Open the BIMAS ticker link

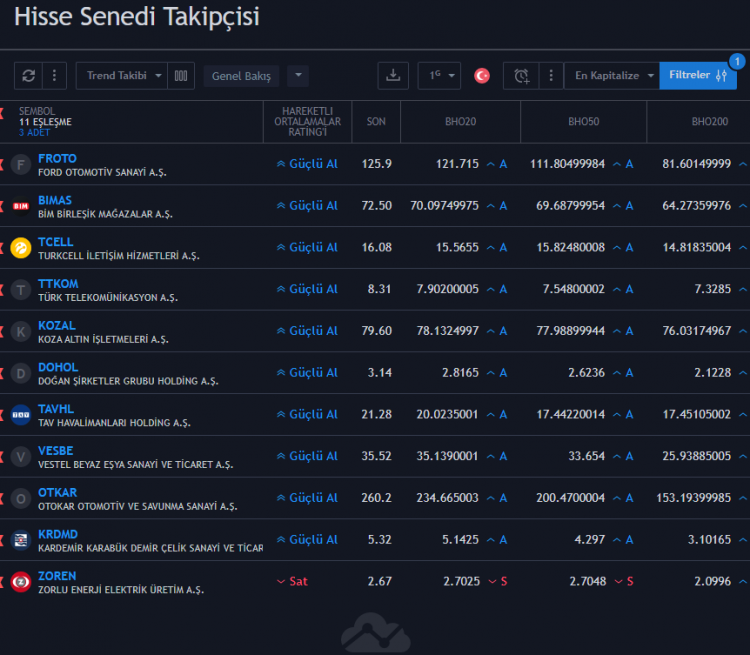[x=55, y=200]
